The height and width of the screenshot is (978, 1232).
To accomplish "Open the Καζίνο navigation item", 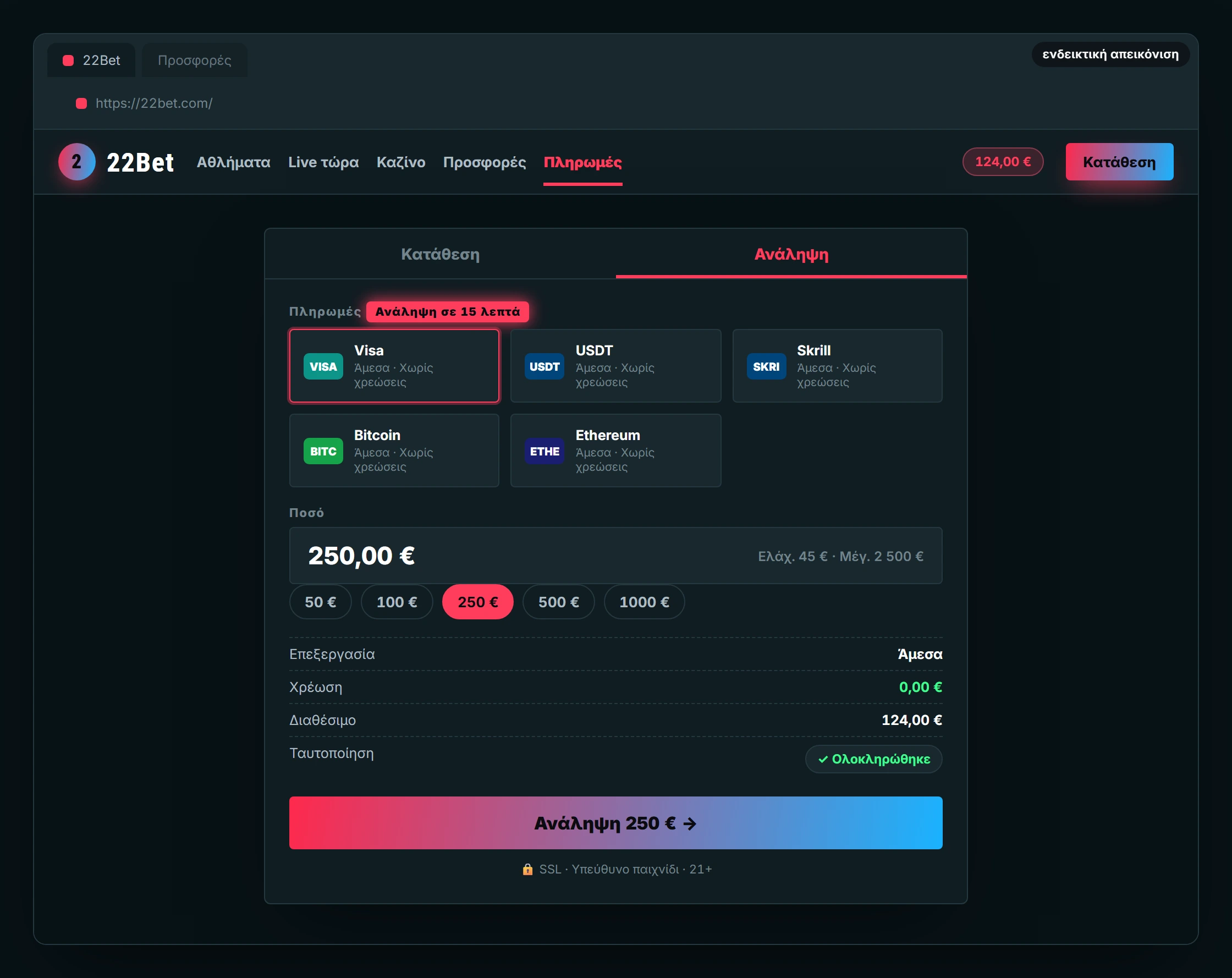I will tap(400, 162).
